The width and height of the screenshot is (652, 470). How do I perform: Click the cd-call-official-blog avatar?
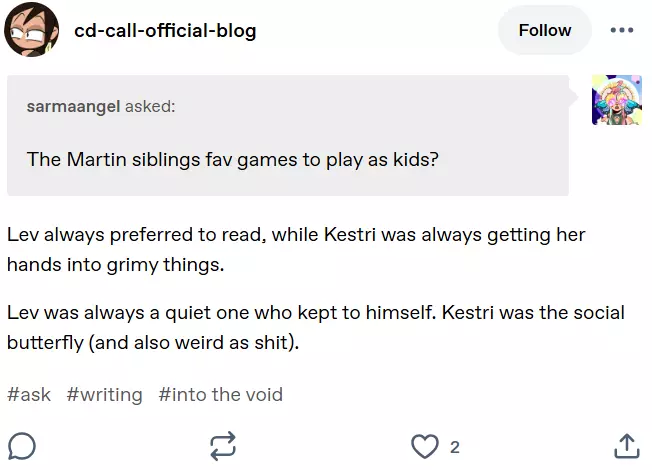[32, 30]
